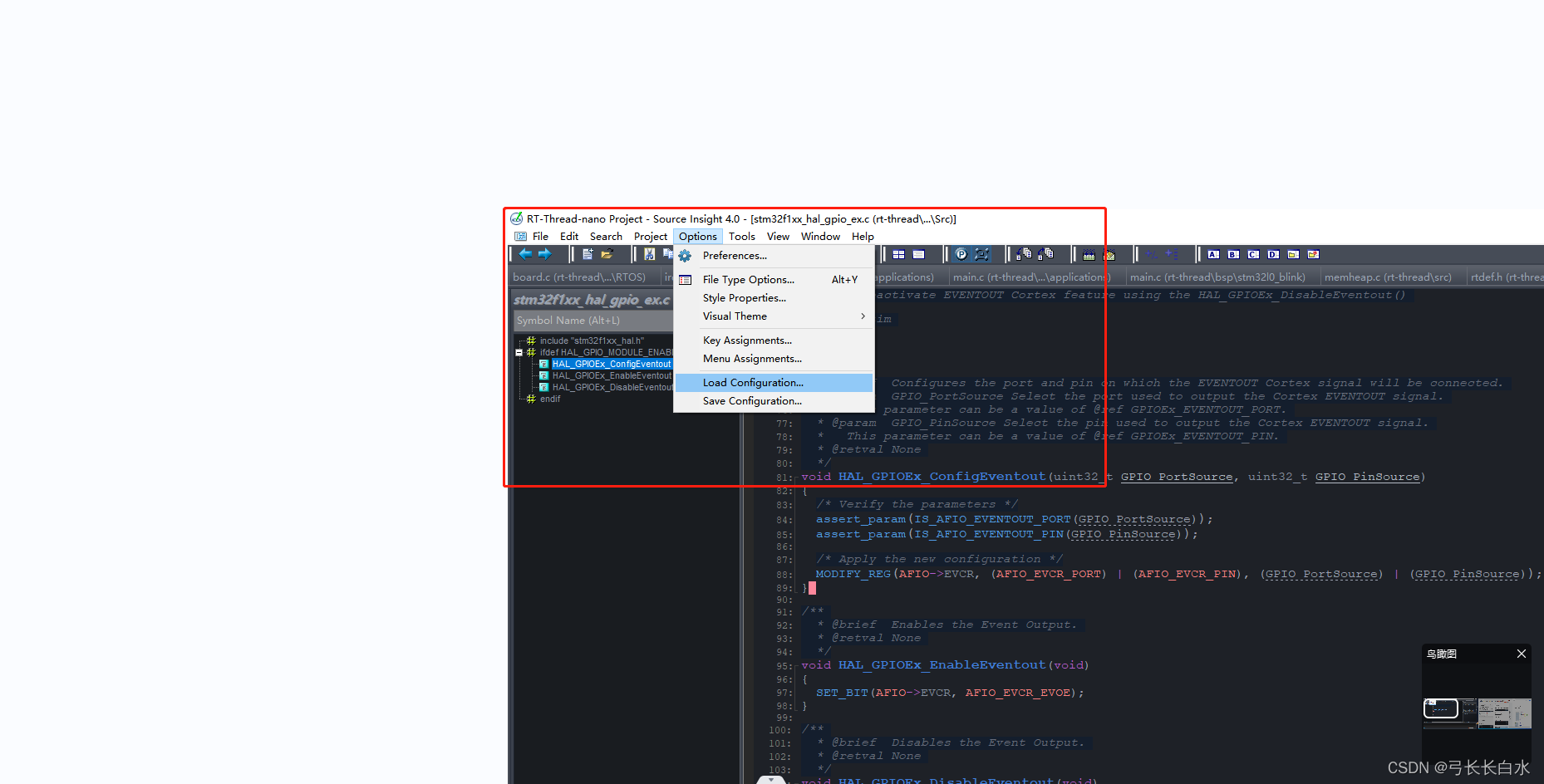This screenshot has height=784, width=1544.
Task: Click the system menu icon left of File
Action: (x=520, y=237)
